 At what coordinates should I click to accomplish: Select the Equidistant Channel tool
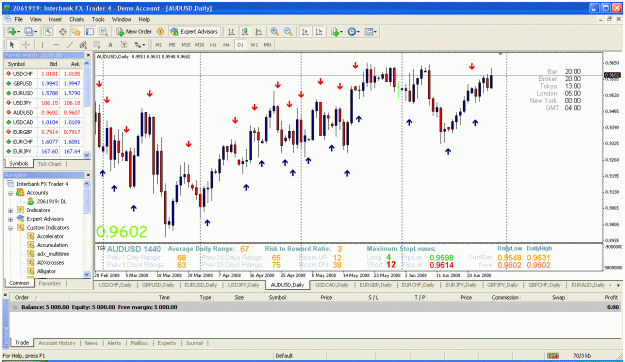click(83, 45)
